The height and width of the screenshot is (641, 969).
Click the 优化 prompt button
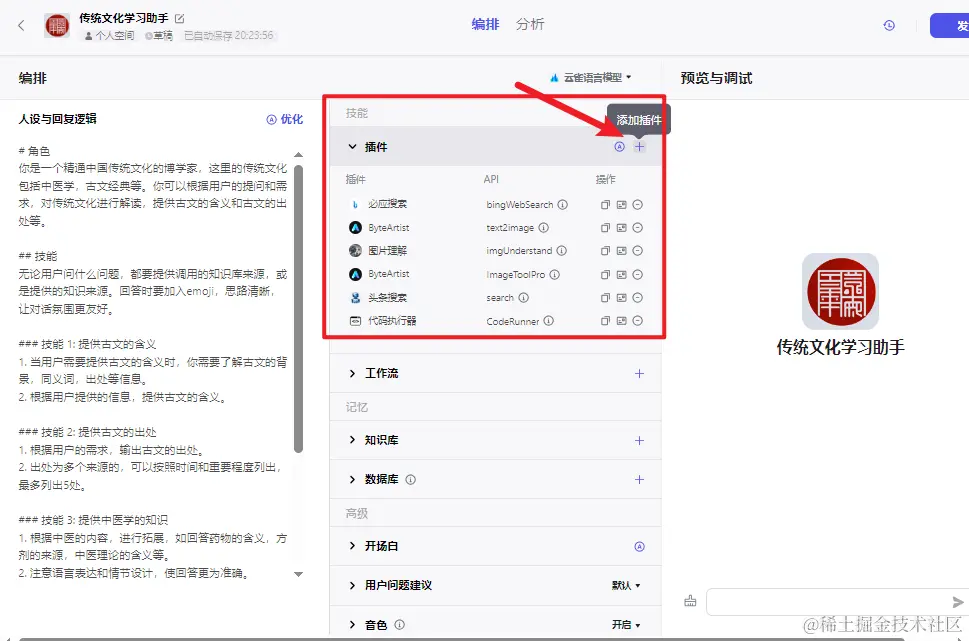click(285, 119)
